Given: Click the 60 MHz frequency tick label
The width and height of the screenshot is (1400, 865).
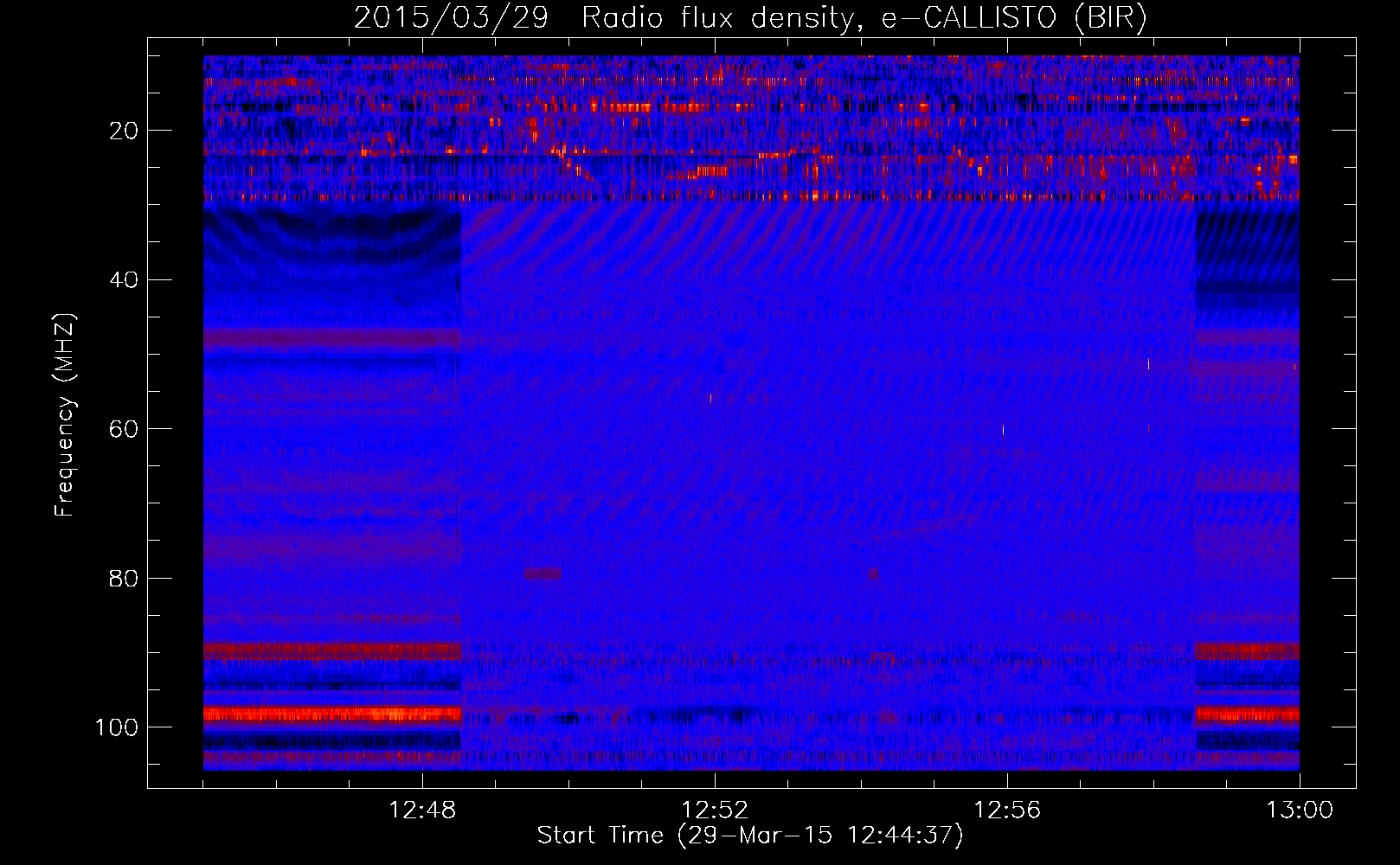Looking at the screenshot, I should pos(124,429).
